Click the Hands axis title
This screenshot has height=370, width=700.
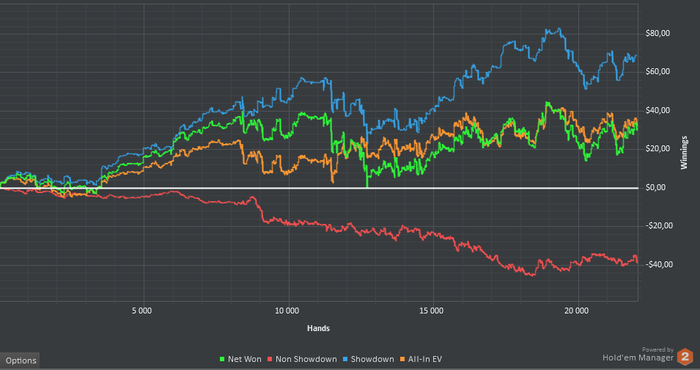coord(318,328)
